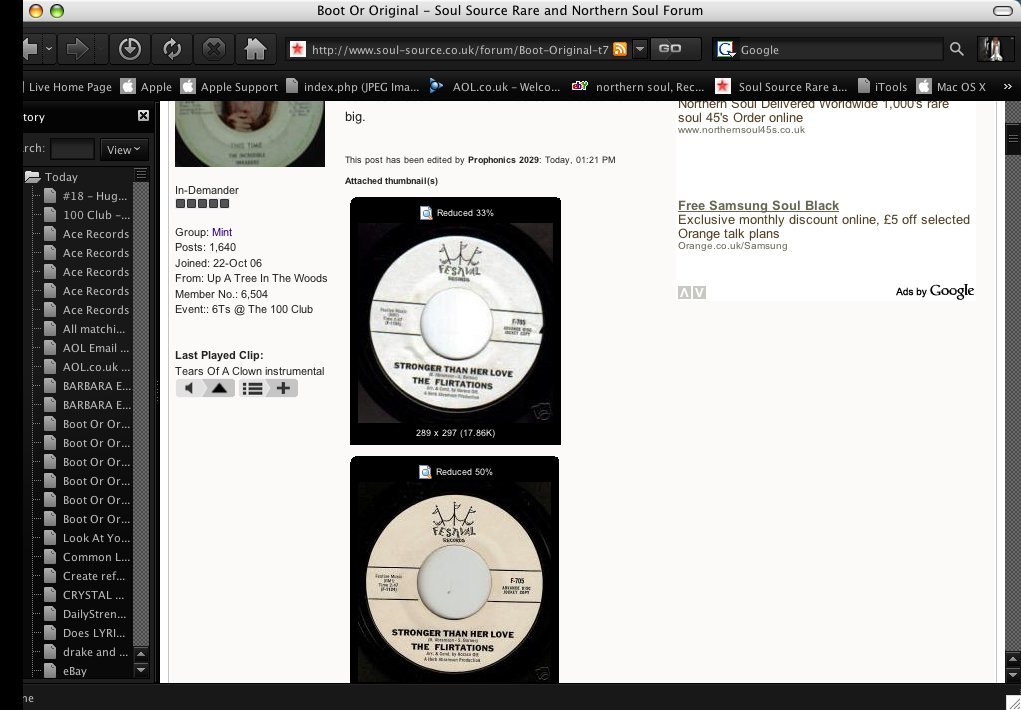Click sidebar scrollbar down arrow
Viewport: 1021px width, 710px height.
coord(141,670)
